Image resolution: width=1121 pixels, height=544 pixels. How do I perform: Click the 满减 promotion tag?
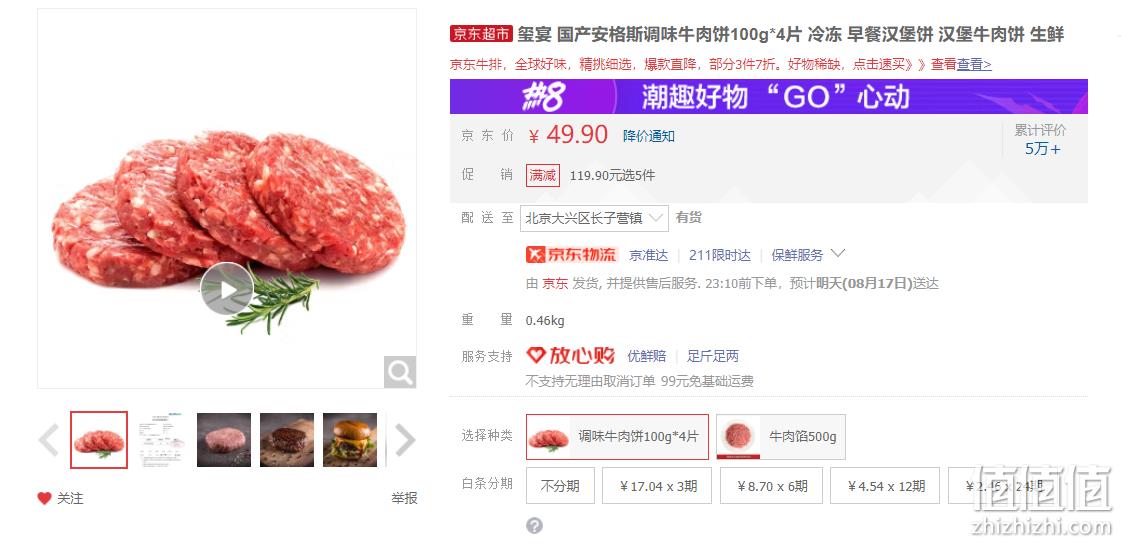[x=543, y=175]
